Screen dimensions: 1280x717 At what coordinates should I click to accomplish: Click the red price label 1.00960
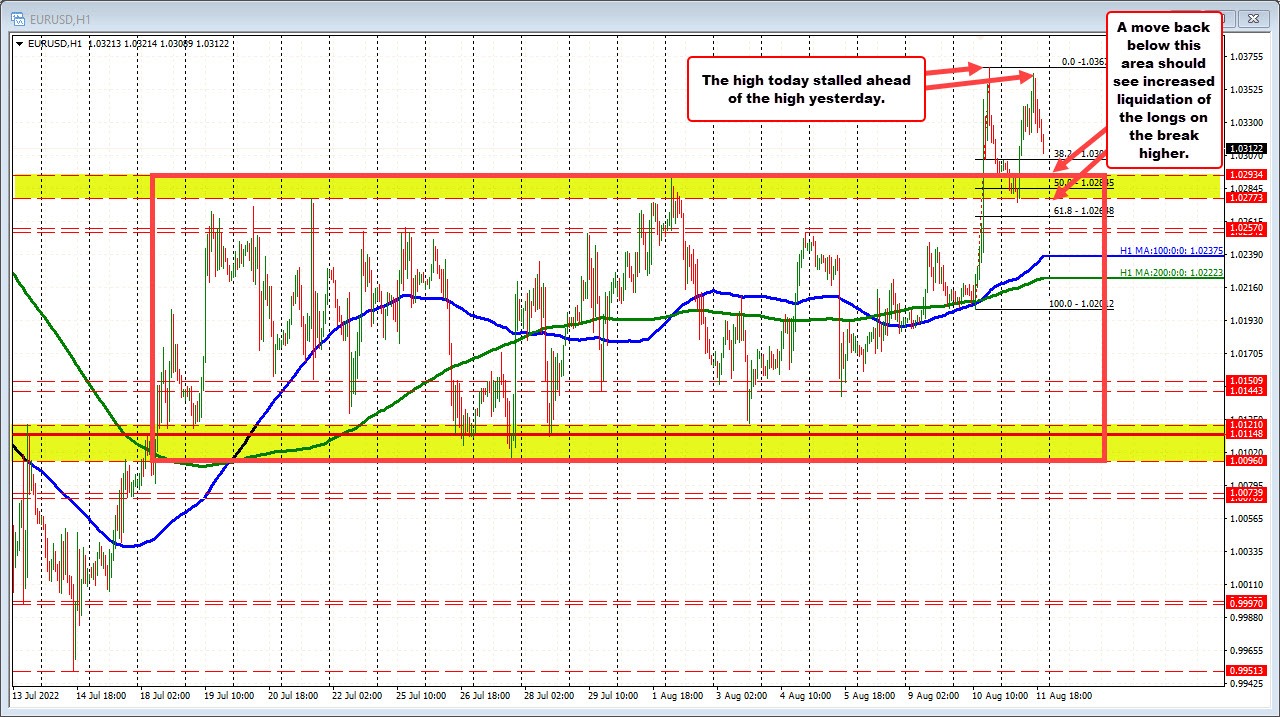[x=1246, y=461]
